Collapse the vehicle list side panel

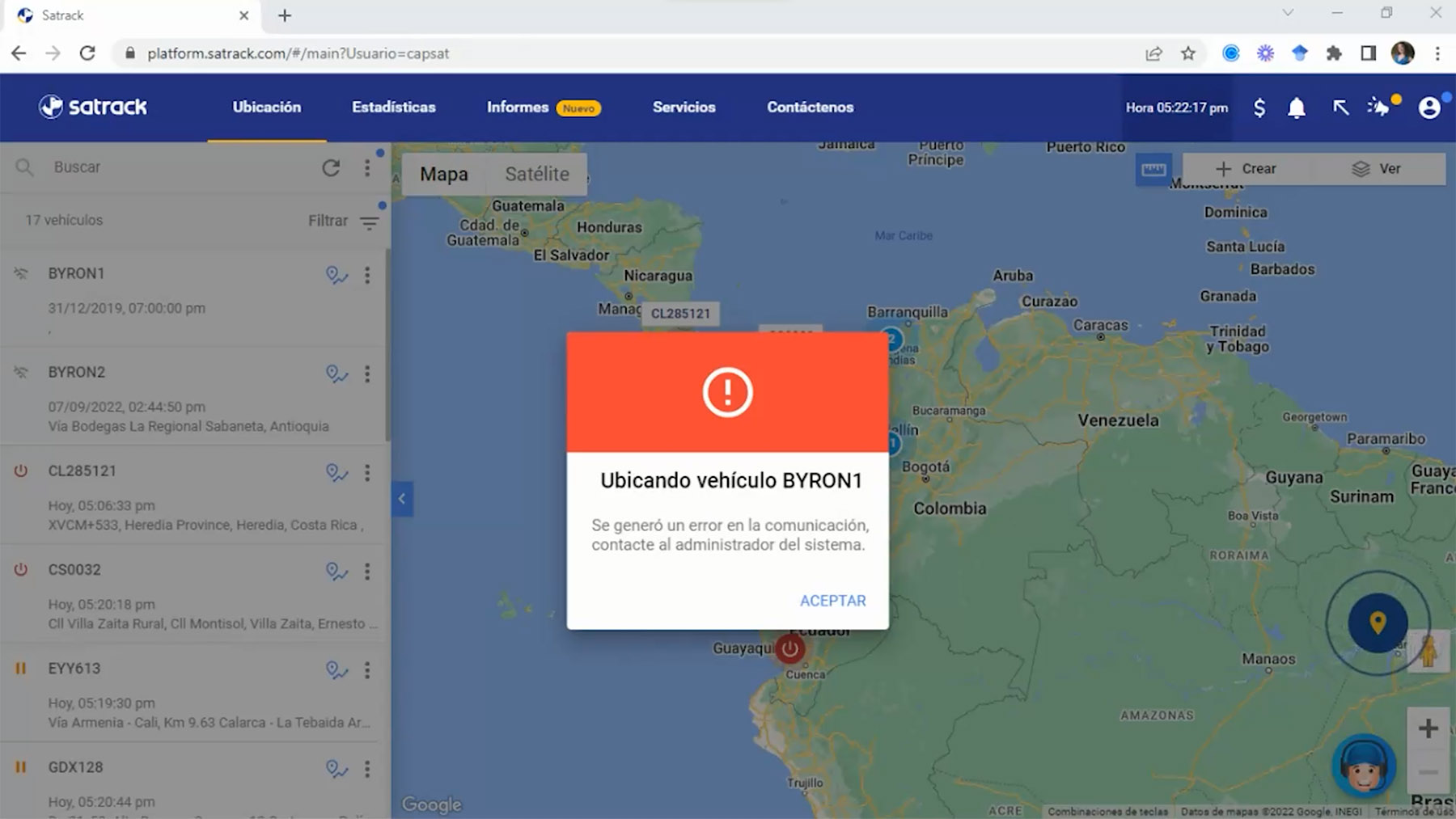pyautogui.click(x=402, y=499)
